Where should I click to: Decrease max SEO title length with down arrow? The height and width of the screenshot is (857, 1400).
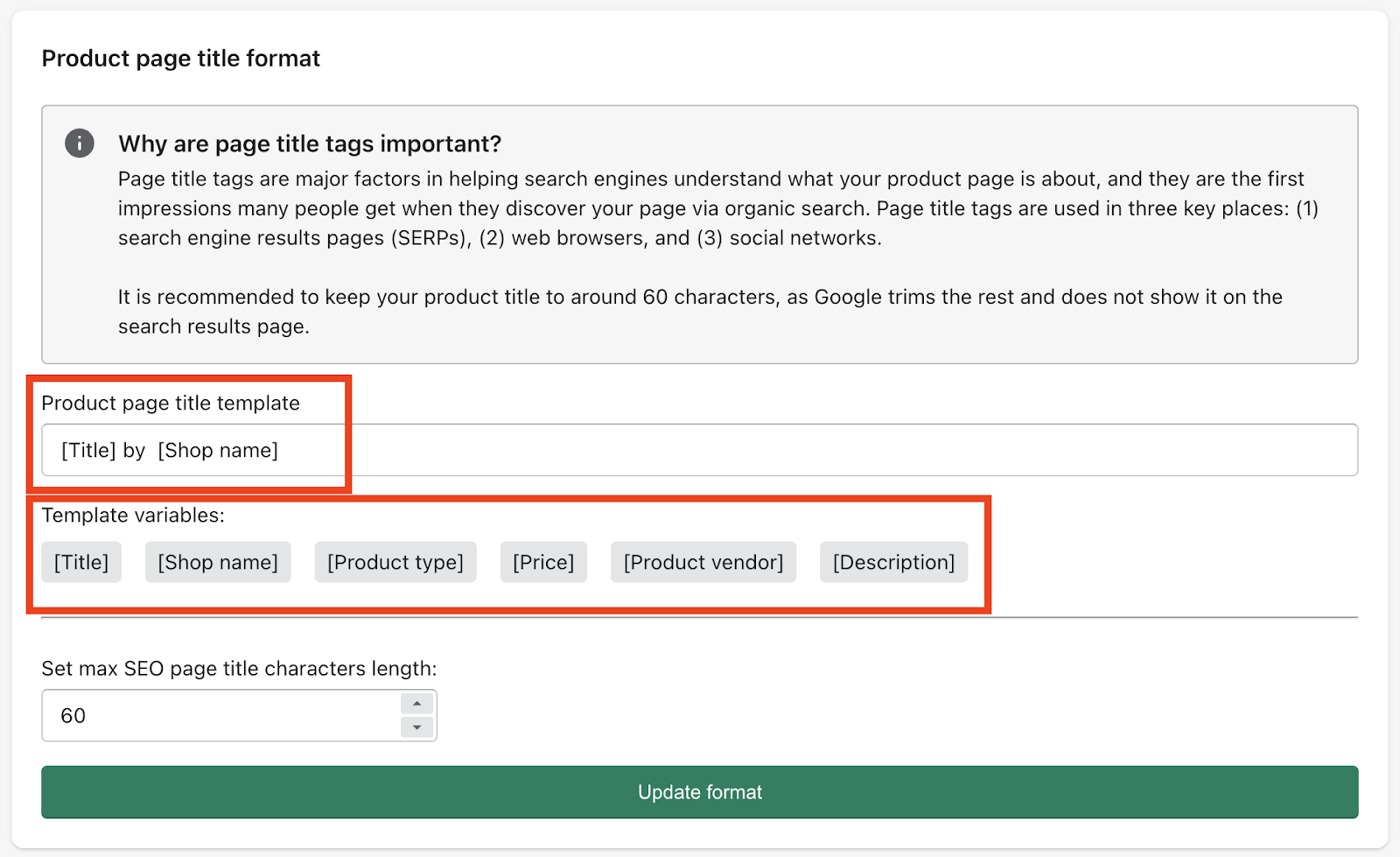coord(417,727)
